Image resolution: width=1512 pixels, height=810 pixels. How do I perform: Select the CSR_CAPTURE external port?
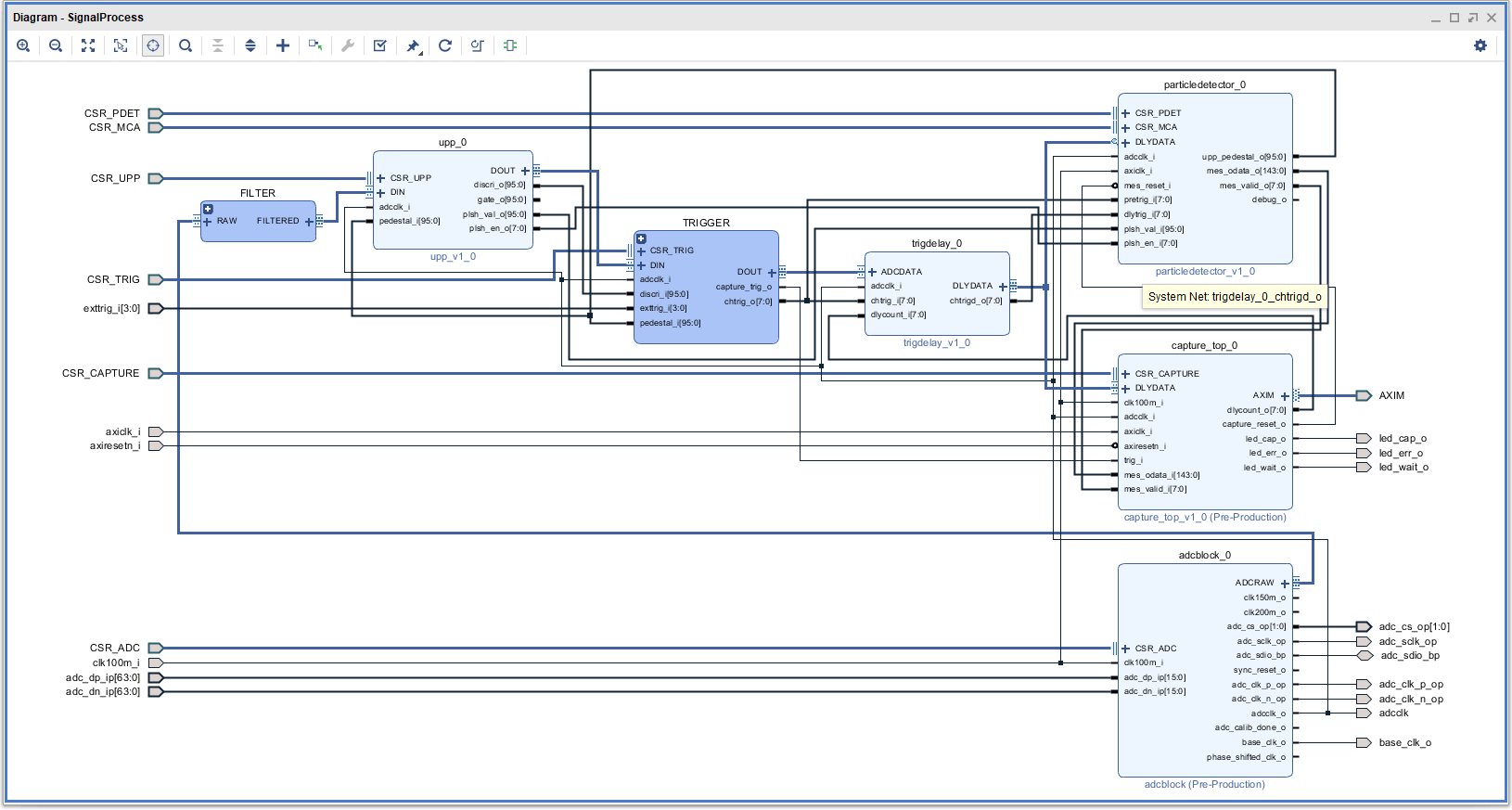[155, 373]
